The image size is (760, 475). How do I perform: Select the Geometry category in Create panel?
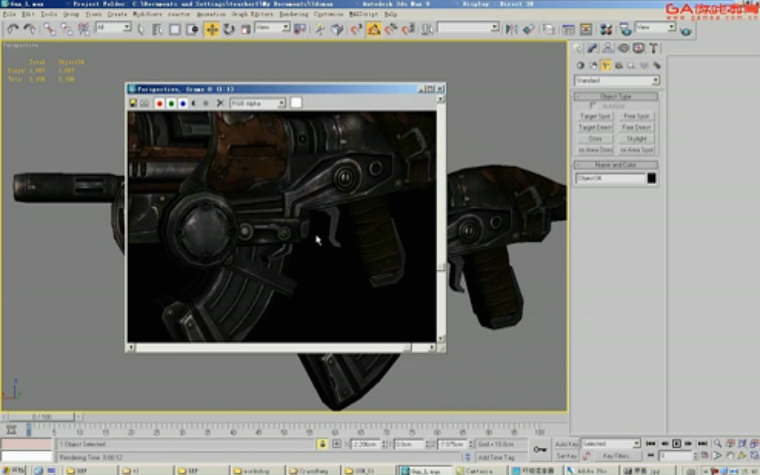580,65
